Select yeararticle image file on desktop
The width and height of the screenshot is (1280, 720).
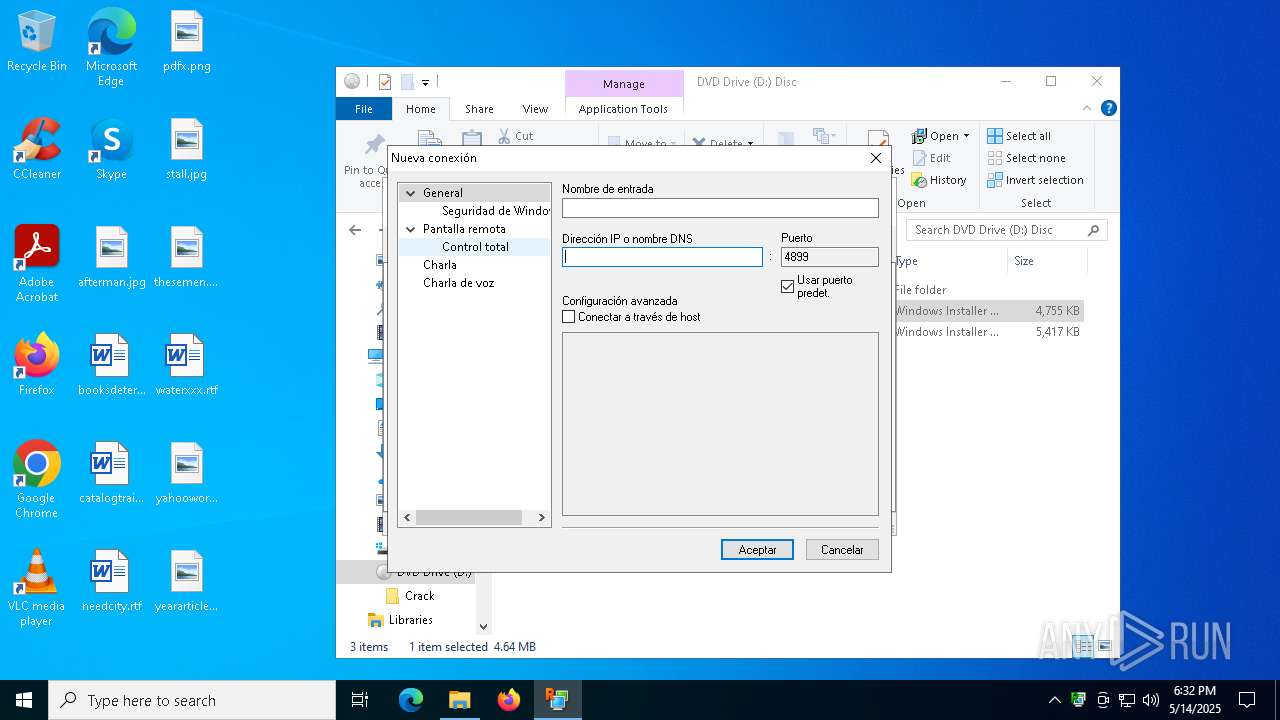point(187,582)
